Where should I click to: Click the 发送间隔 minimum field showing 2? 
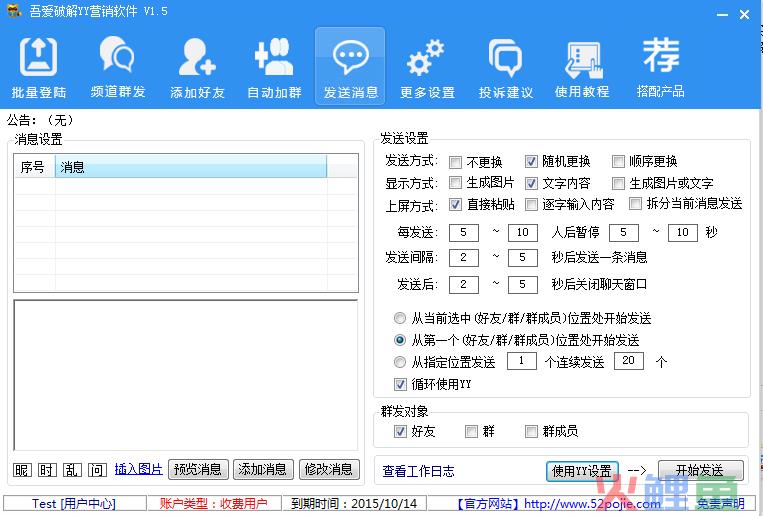(x=464, y=258)
